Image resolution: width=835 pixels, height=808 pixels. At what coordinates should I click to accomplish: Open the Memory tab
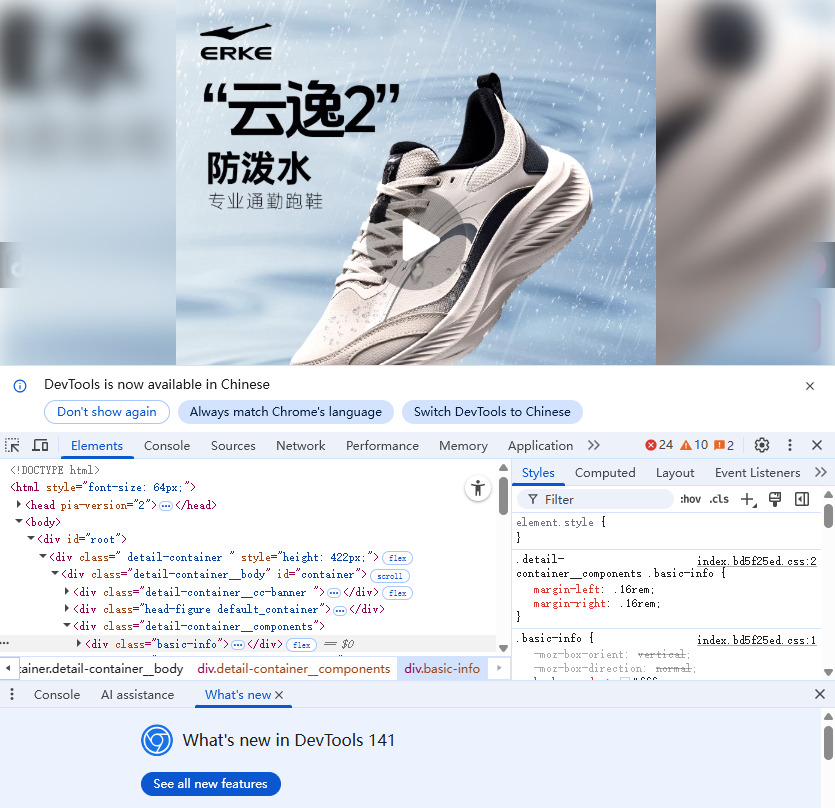[x=463, y=446]
